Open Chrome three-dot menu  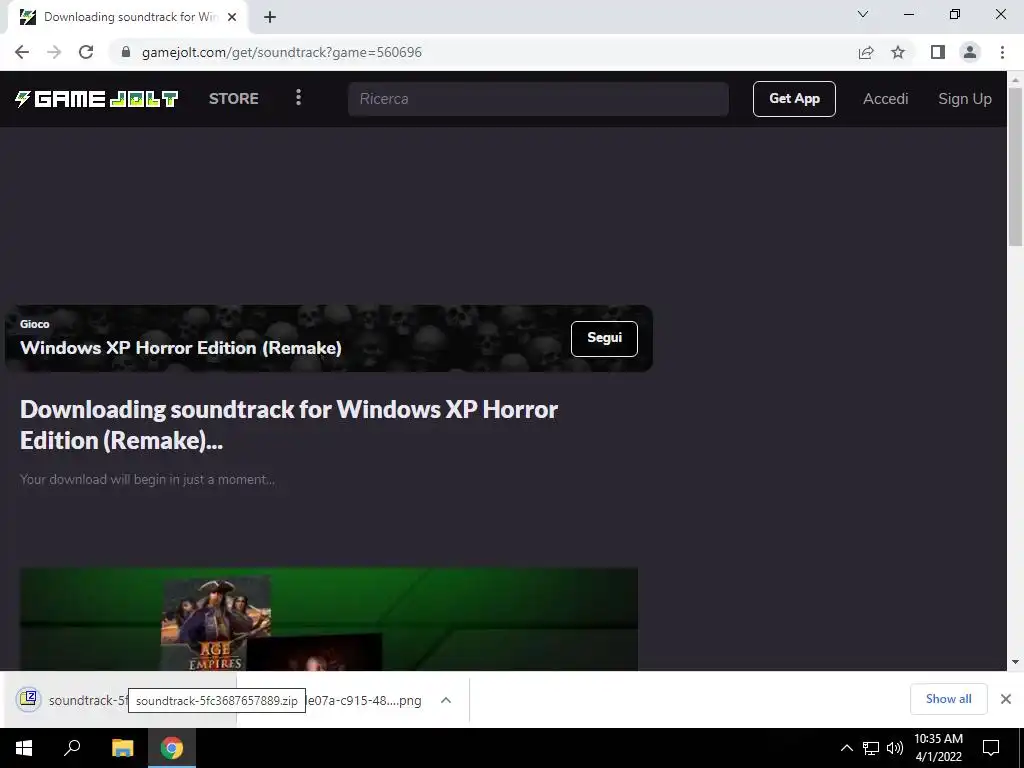coord(1002,52)
